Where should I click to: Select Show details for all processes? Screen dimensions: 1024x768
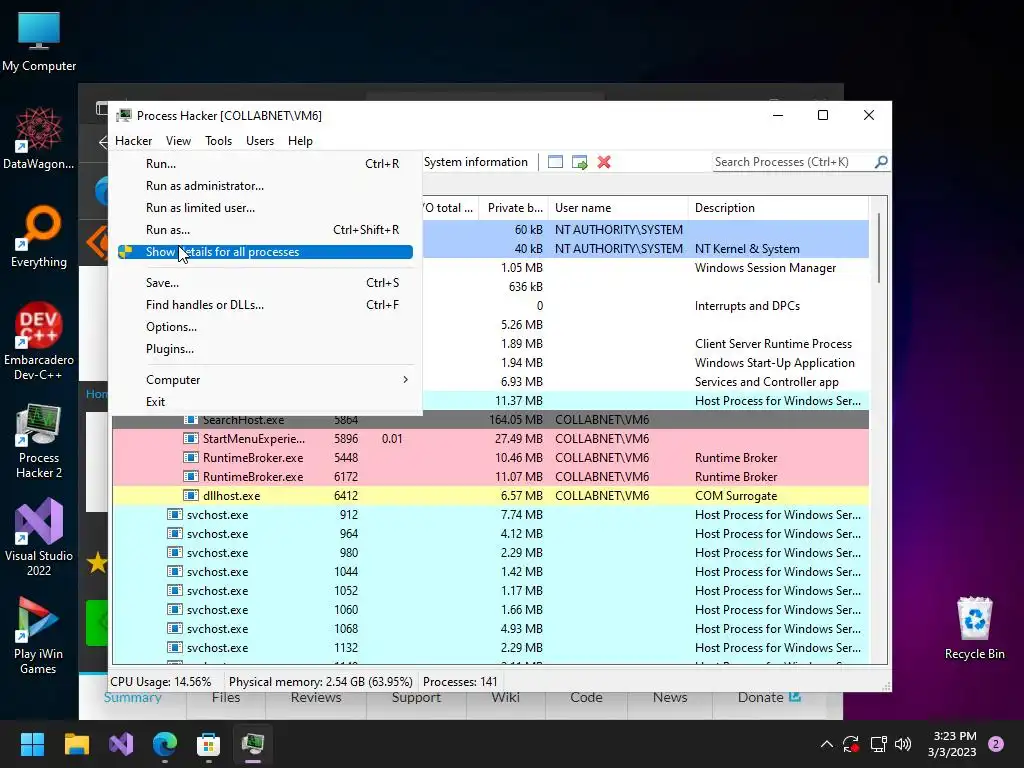point(265,252)
